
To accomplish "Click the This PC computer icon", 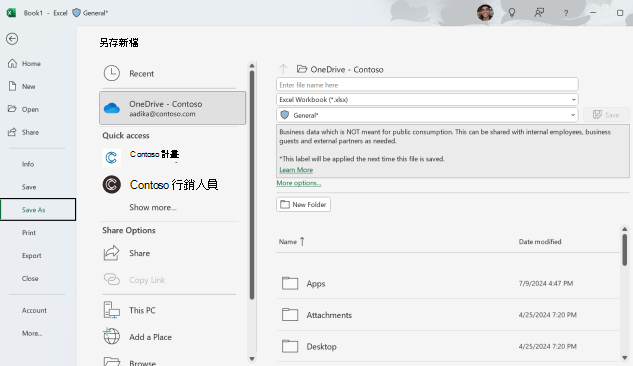I will 111,310.
